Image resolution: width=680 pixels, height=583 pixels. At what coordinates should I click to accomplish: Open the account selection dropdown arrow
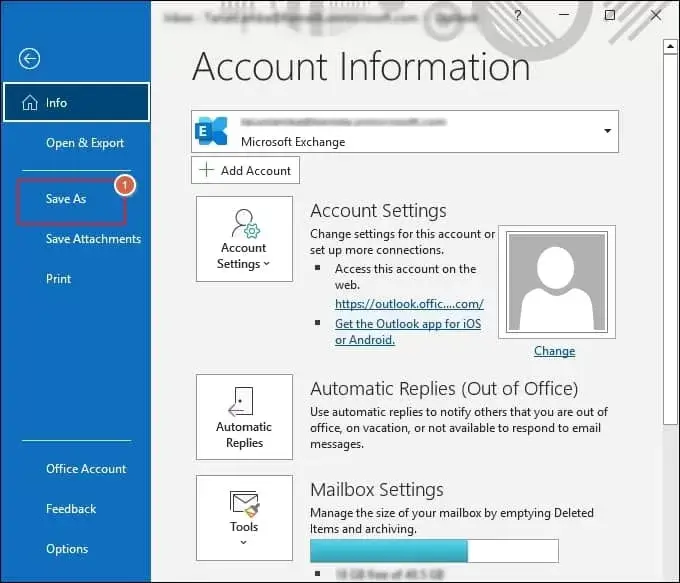tap(608, 131)
